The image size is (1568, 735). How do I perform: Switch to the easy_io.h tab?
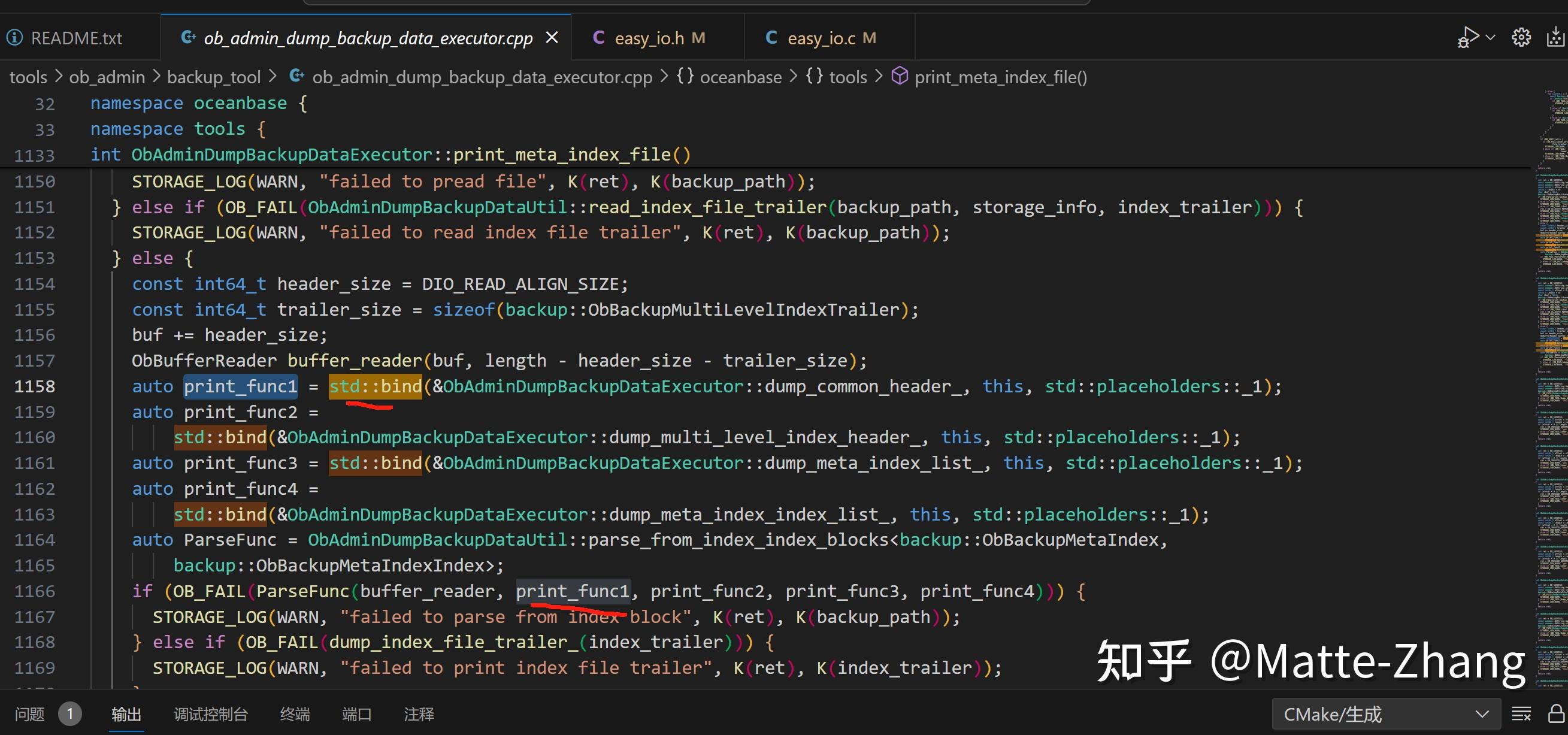660,37
